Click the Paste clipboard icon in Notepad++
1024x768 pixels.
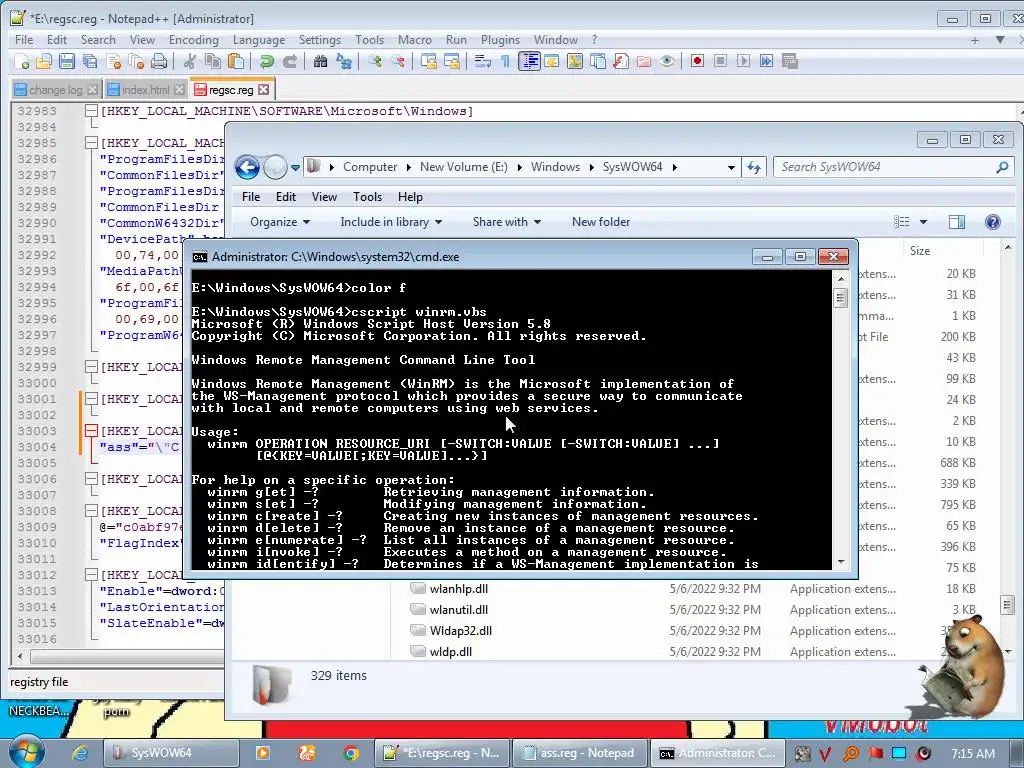[236, 61]
